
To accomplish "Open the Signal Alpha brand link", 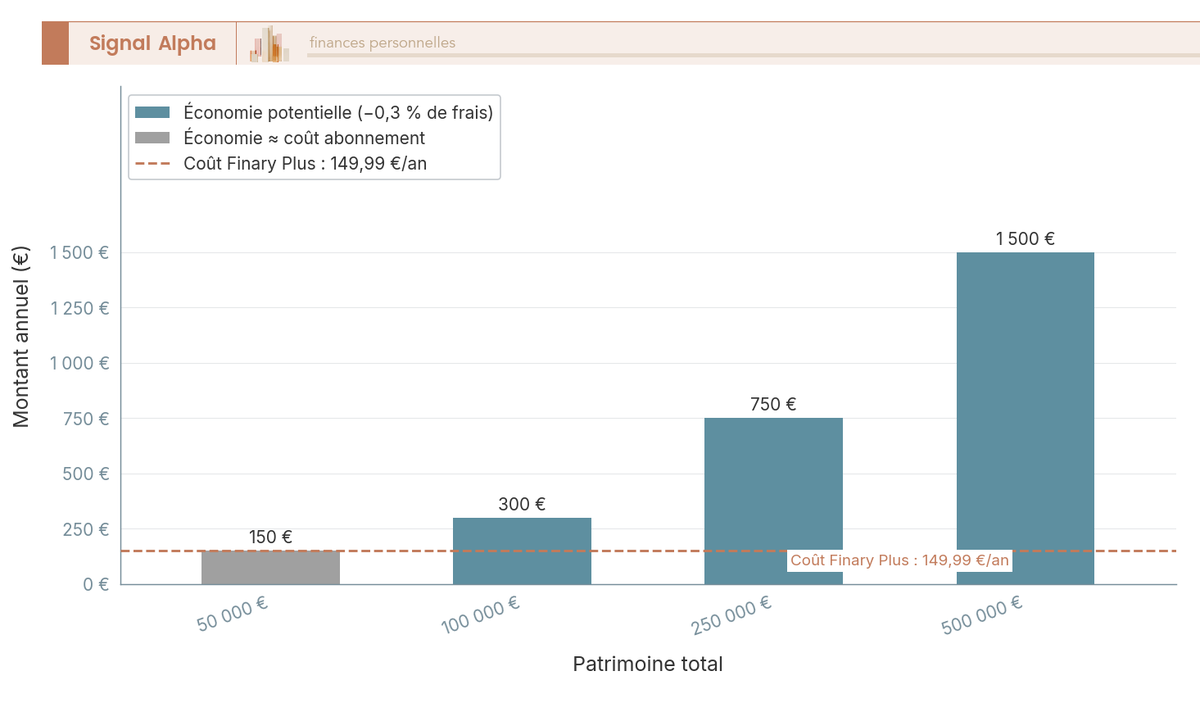I will 152,43.
